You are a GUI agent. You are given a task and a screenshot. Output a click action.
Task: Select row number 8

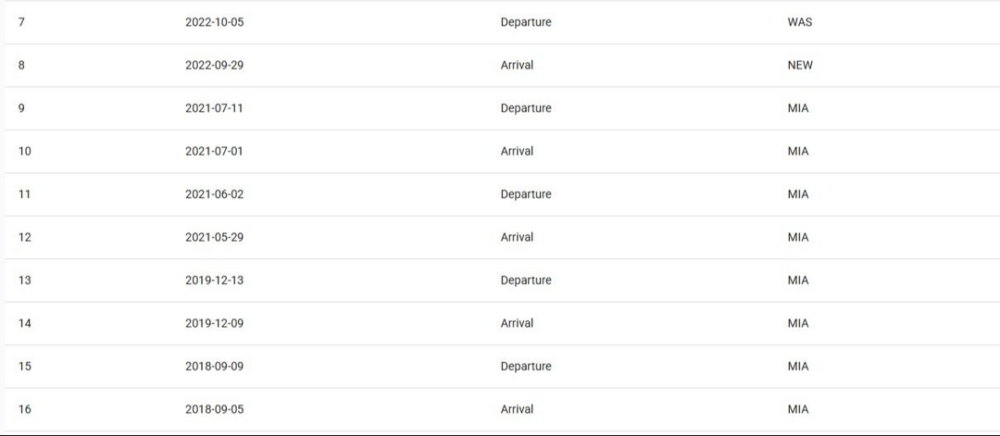(22, 66)
